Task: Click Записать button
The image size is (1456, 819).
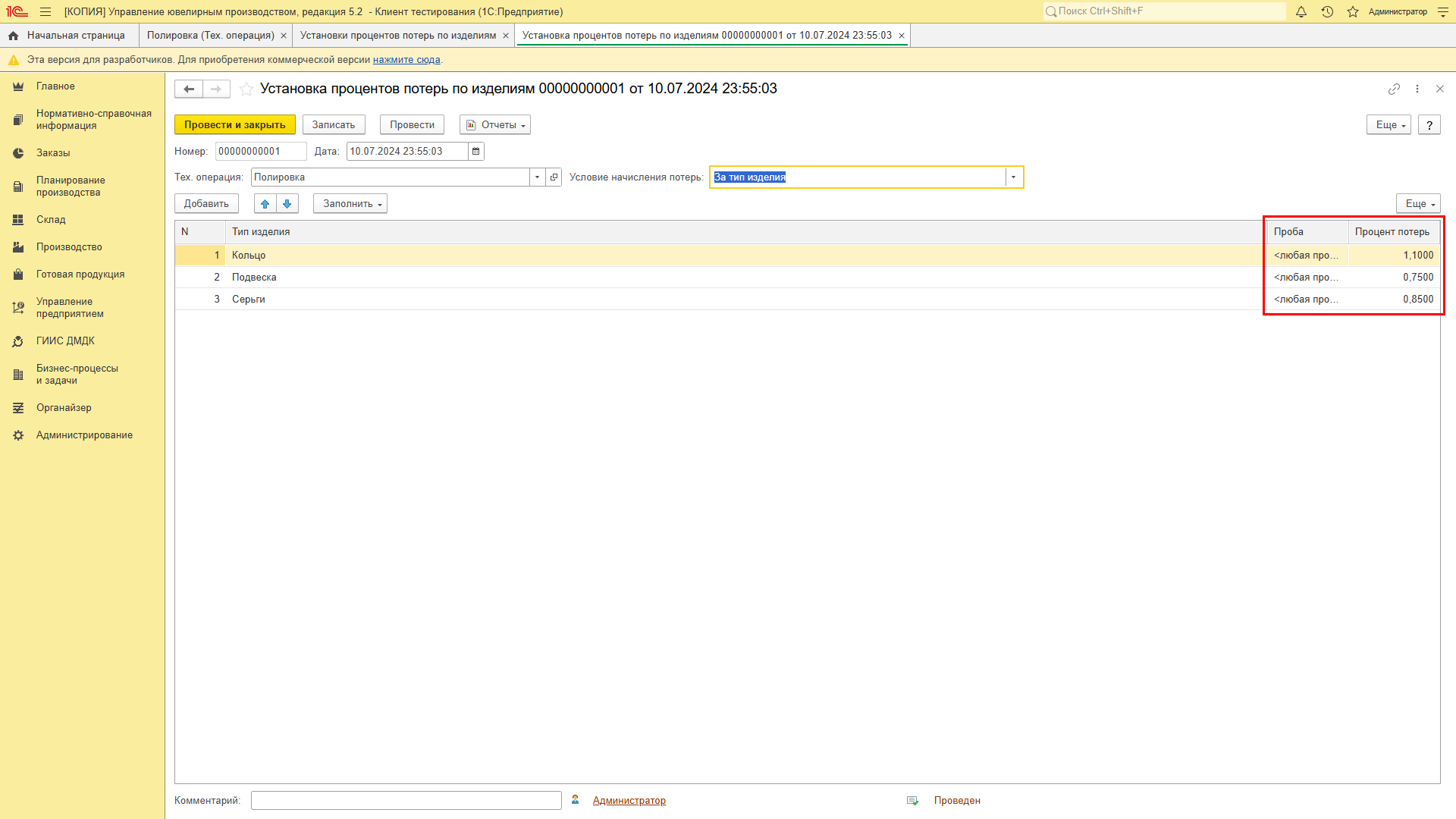Action: (x=334, y=125)
